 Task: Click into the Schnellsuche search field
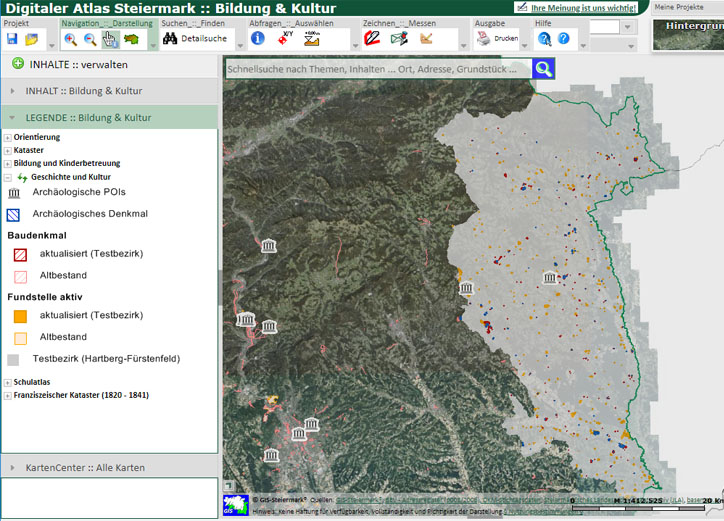pyautogui.click(x=378, y=69)
